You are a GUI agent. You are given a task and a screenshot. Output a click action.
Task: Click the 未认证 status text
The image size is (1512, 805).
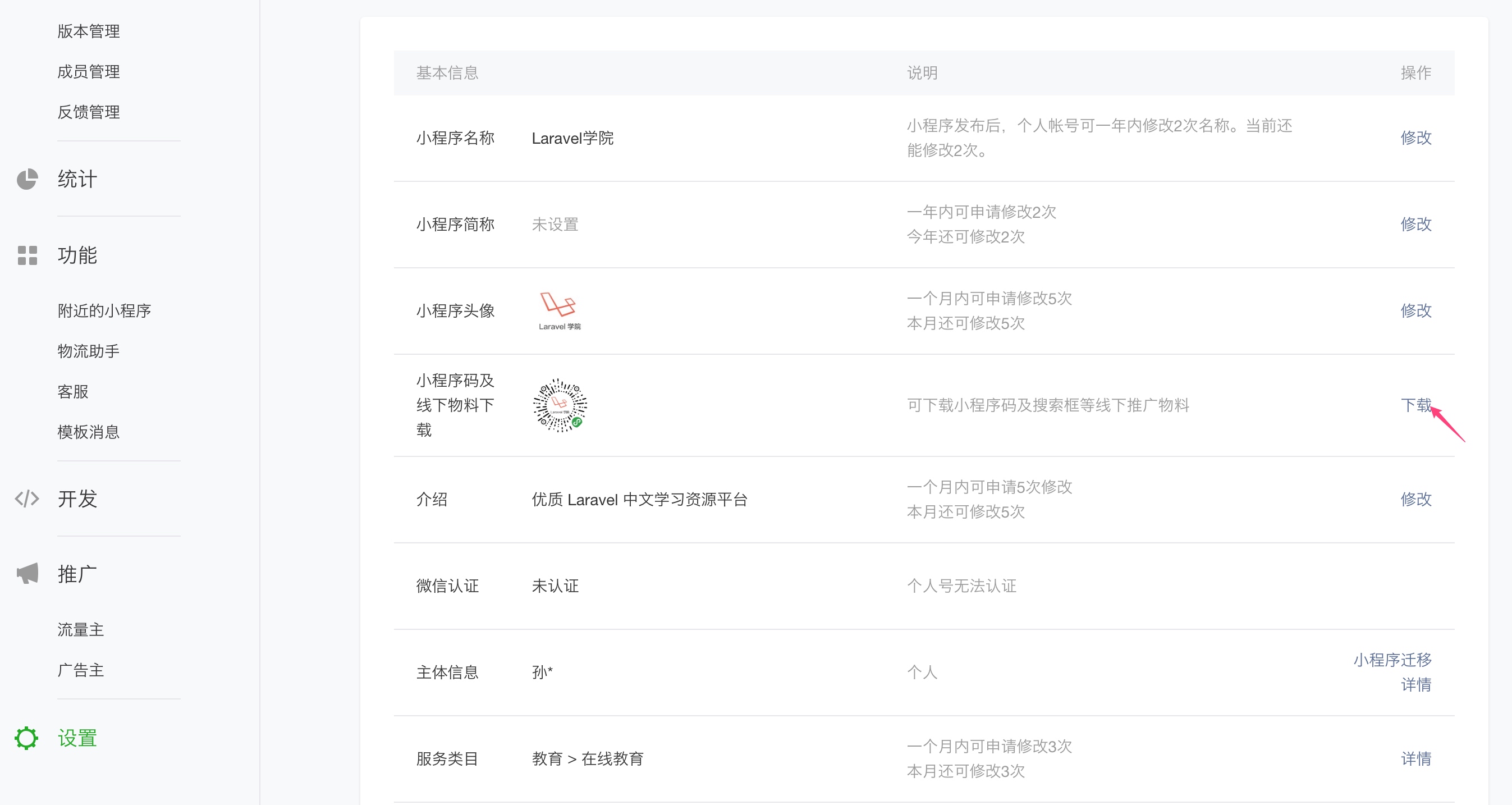point(555,586)
